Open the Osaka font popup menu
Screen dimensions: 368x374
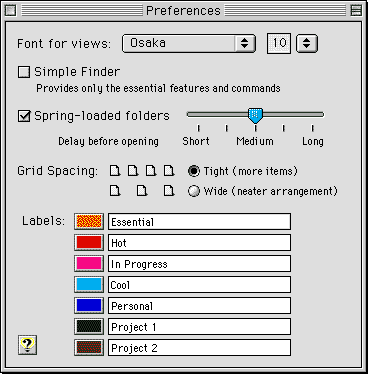click(189, 43)
